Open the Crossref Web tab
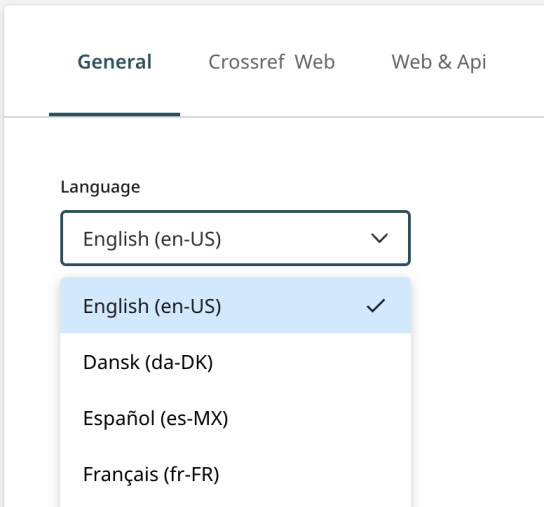 pos(271,62)
